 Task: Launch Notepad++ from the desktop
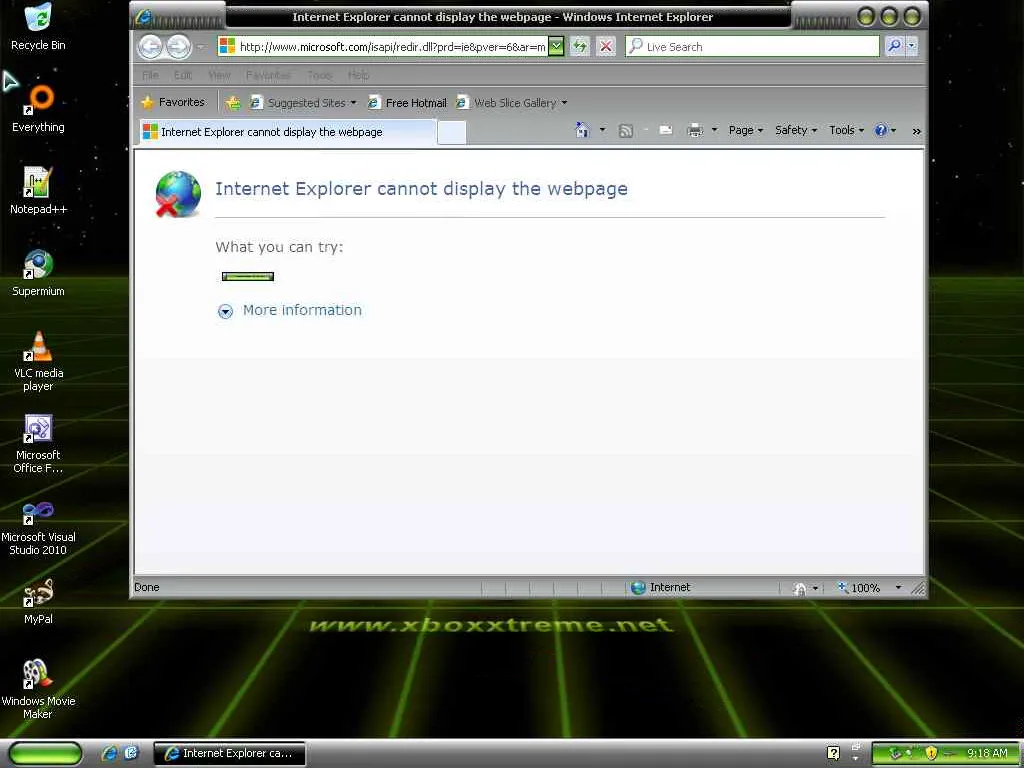coord(38,191)
